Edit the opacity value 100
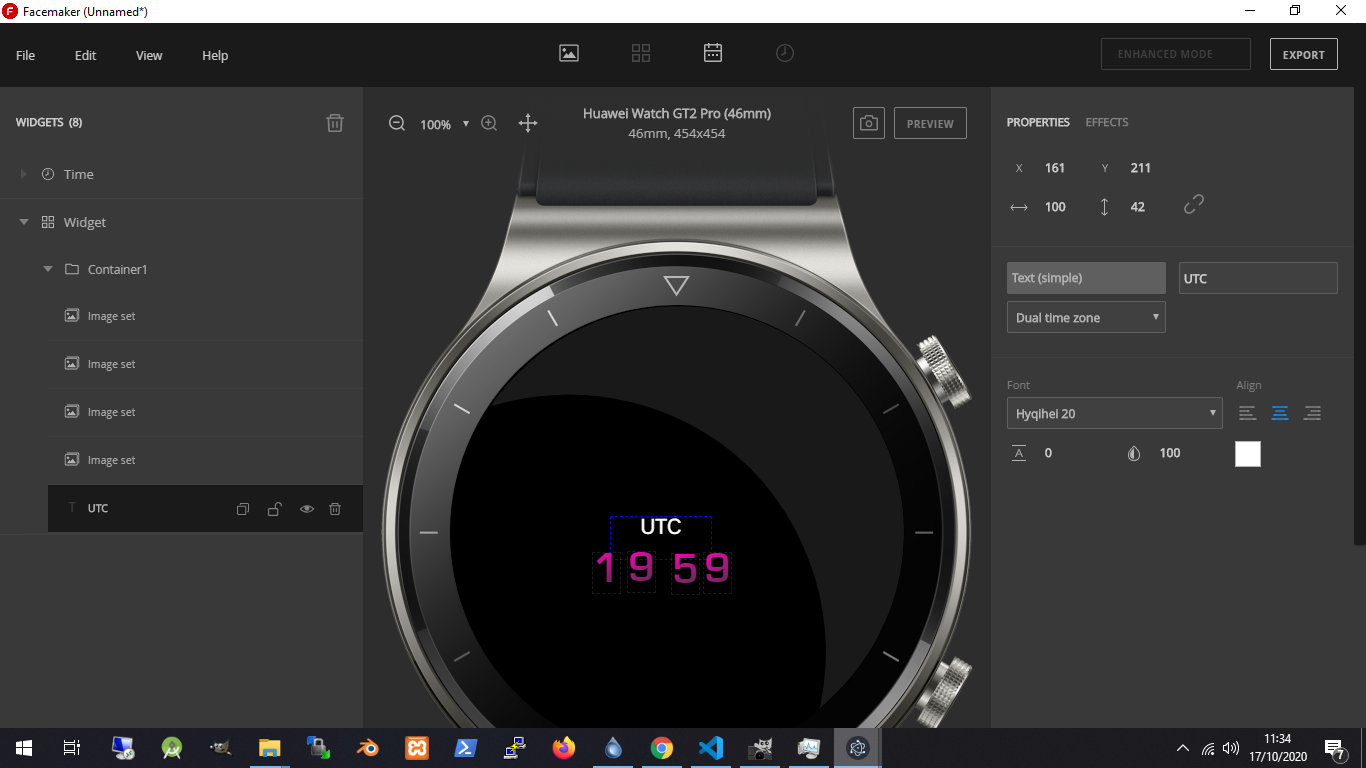The width and height of the screenshot is (1366, 768). [x=1170, y=453]
